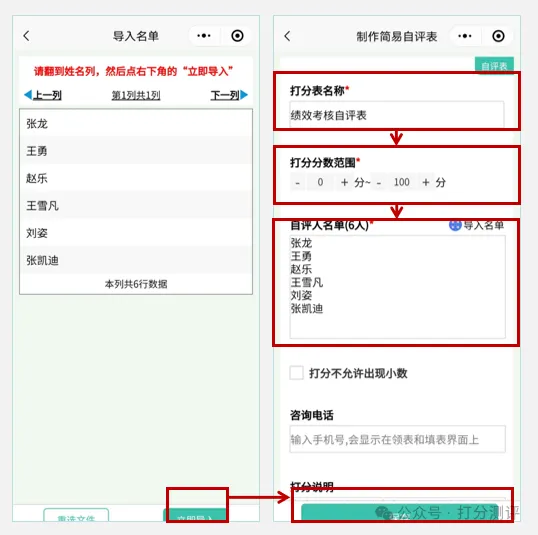
Task: Decrease maximum score 100 with minus
Action: (379, 183)
